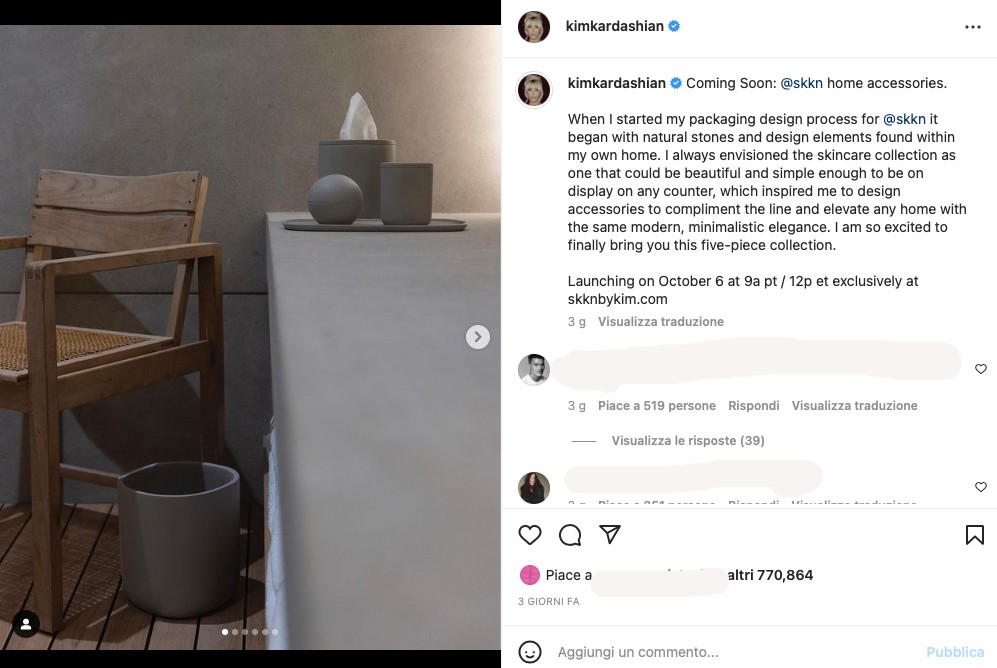997x668 pixels.
Task: Click the tagged-people icon on the photo
Action: (x=25, y=624)
